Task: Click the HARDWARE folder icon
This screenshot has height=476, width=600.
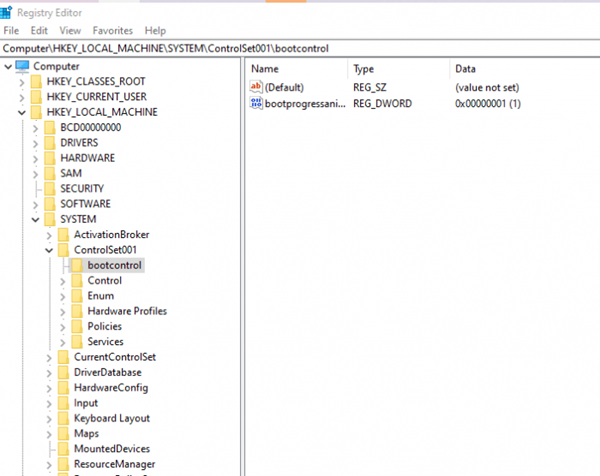Action: (50, 158)
